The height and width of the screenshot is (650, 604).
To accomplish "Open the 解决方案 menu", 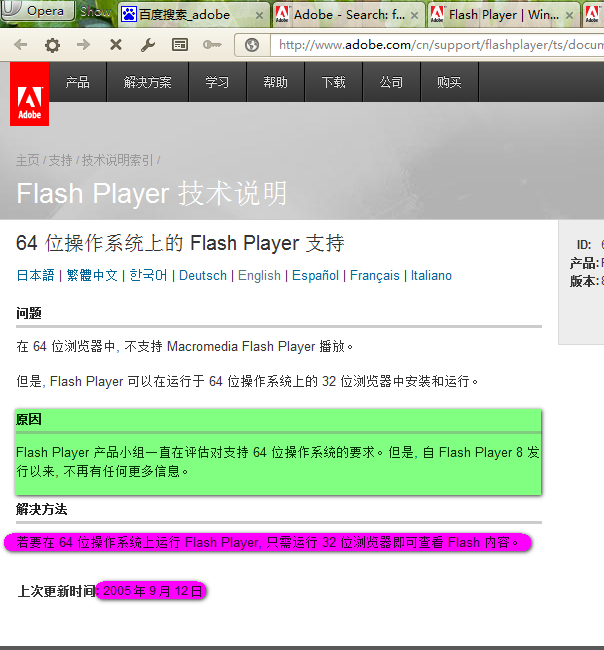I will coord(148,82).
